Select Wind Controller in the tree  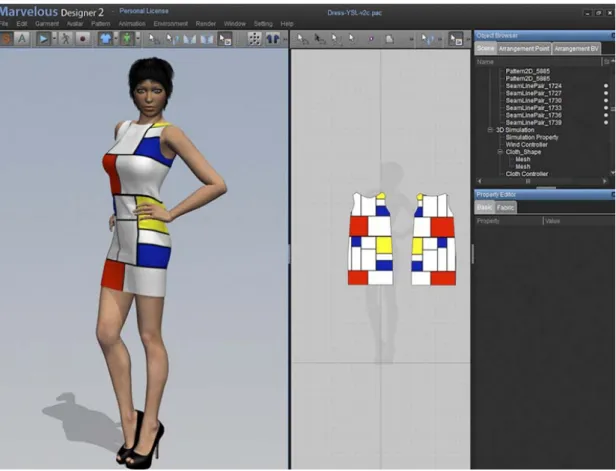click(x=526, y=145)
